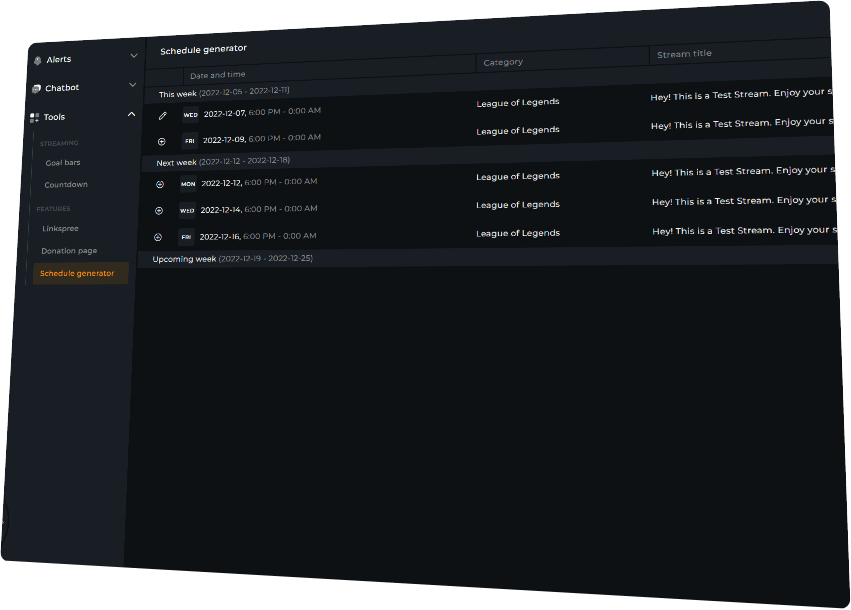The width and height of the screenshot is (851, 610).
Task: Click the circle icon beside 2022-12-14 row
Action: click(x=158, y=211)
